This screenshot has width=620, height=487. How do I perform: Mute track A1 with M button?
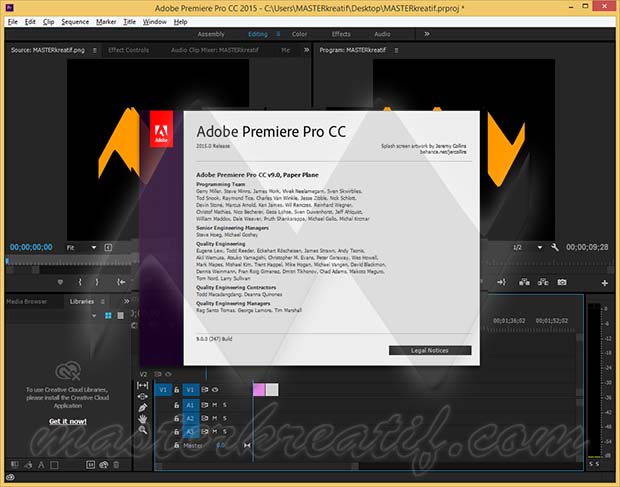tap(215, 405)
